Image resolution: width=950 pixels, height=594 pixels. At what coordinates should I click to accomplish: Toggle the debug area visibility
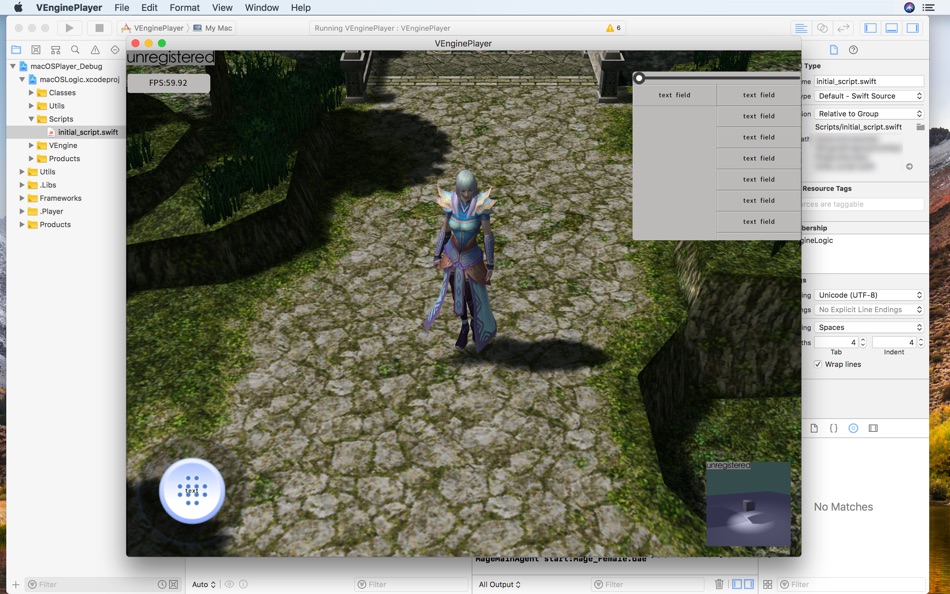892,28
